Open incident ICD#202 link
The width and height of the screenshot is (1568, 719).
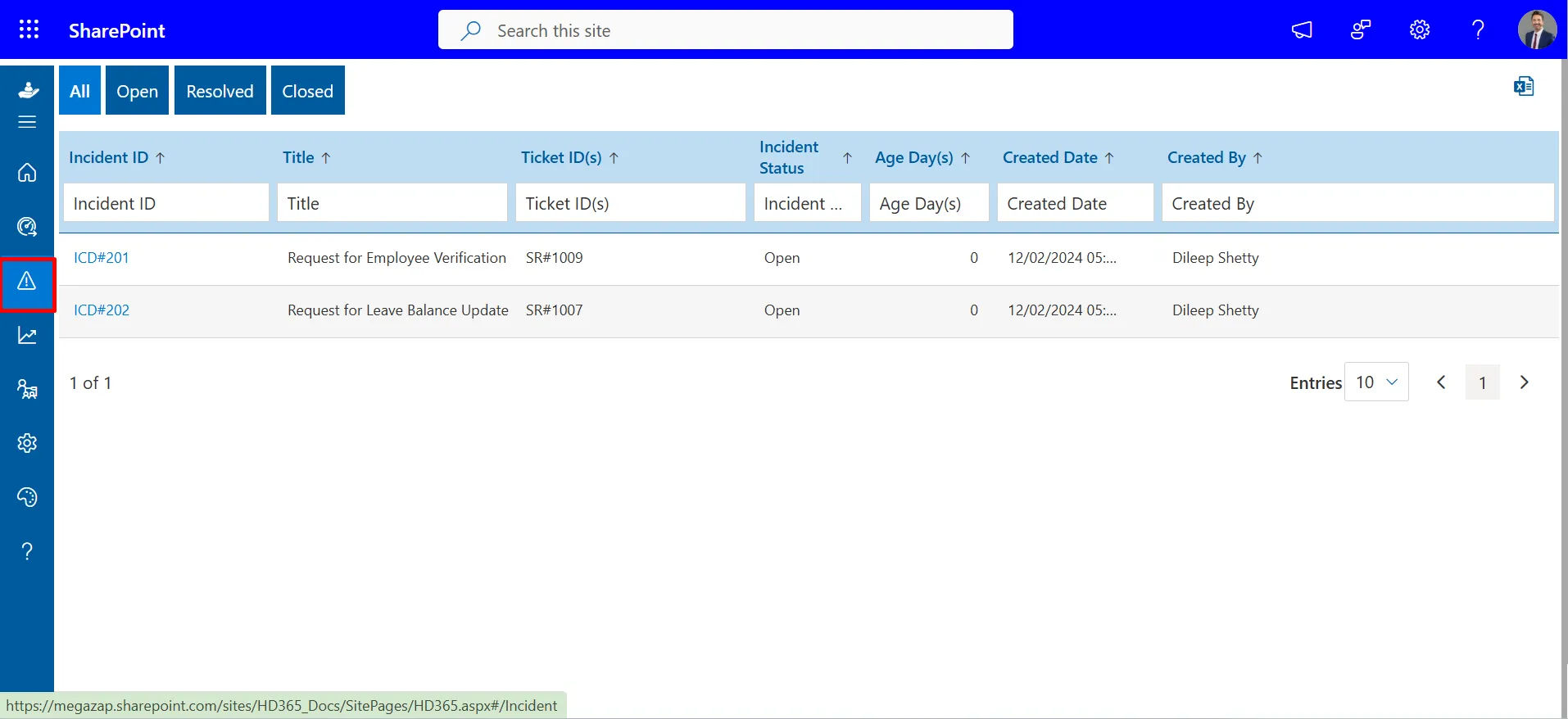102,310
